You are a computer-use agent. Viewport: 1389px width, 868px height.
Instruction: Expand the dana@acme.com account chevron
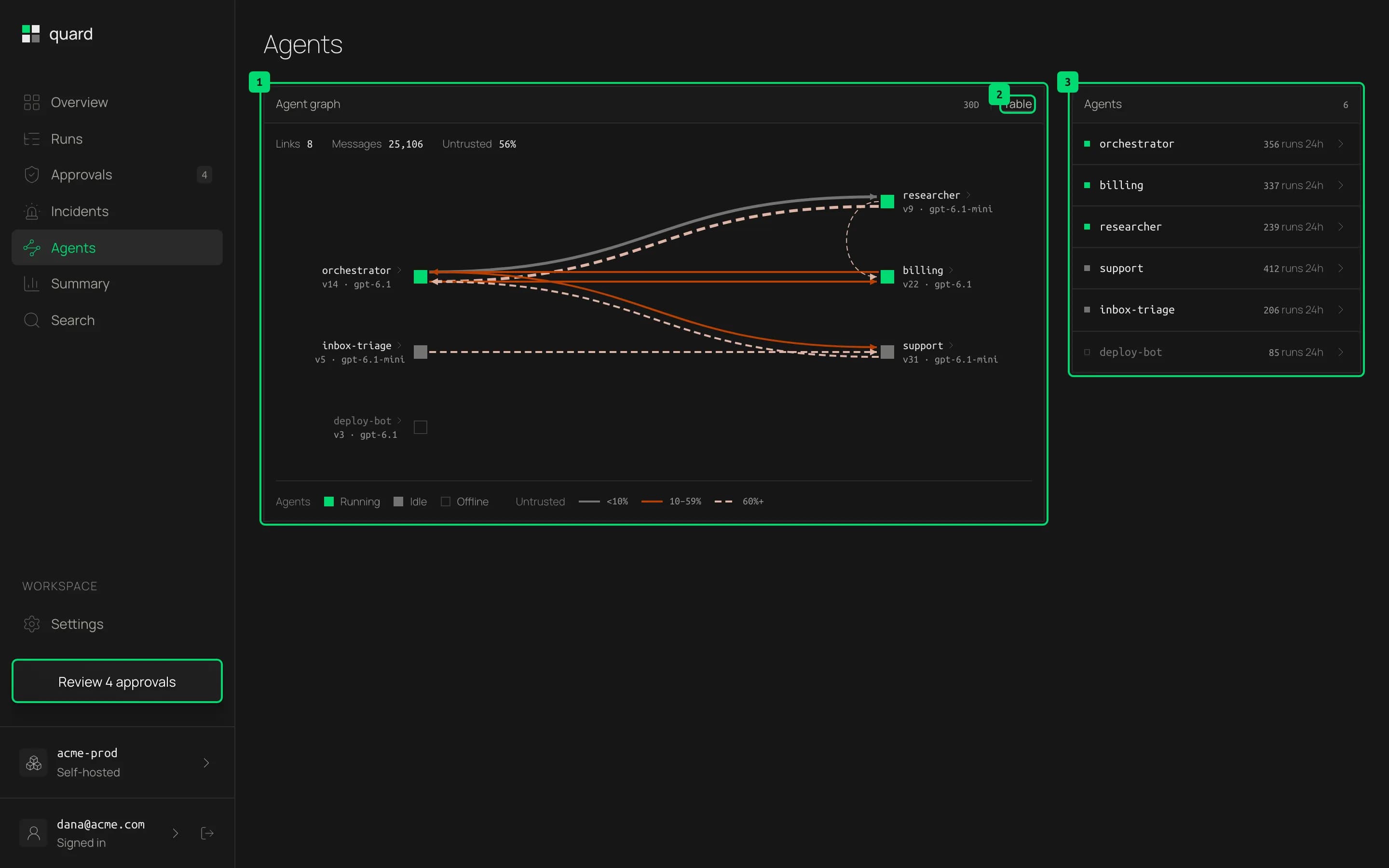[176, 833]
